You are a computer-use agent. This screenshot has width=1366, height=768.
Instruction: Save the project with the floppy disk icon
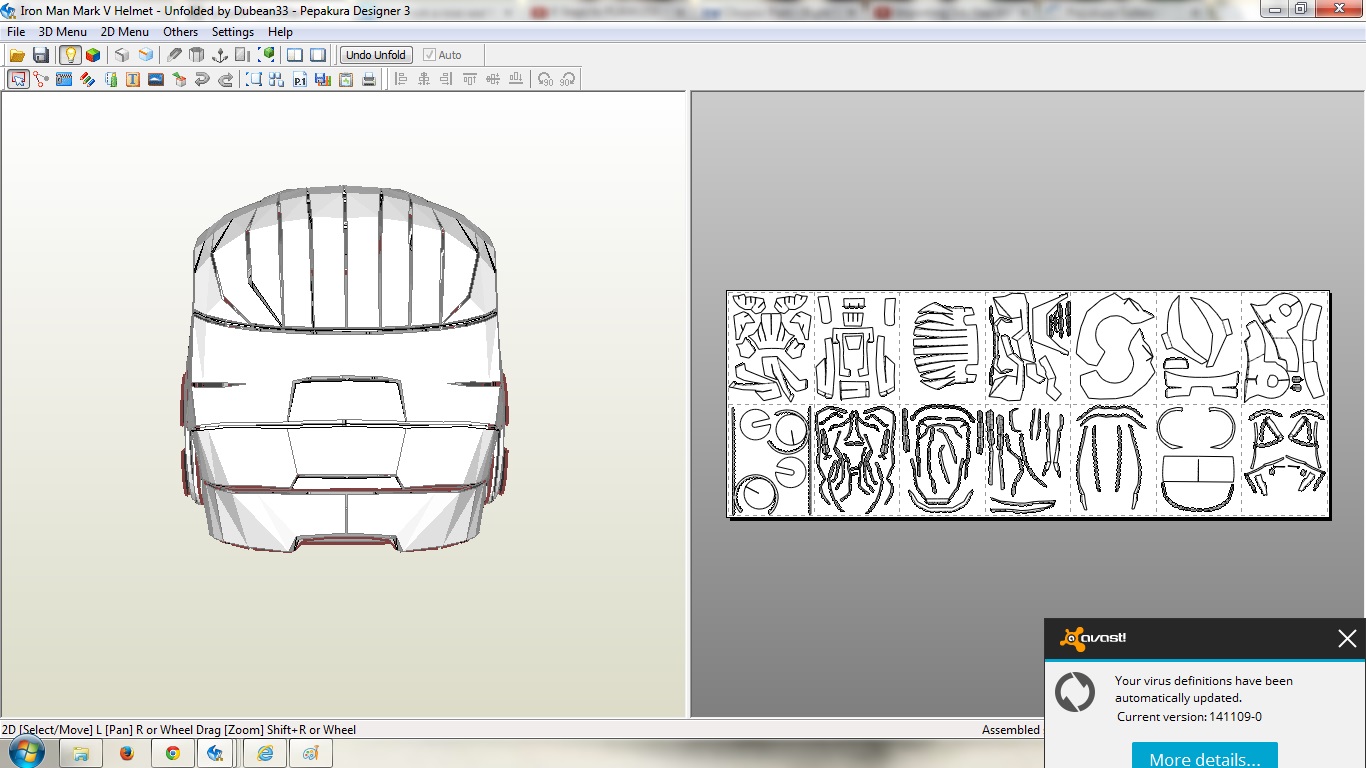coord(41,55)
